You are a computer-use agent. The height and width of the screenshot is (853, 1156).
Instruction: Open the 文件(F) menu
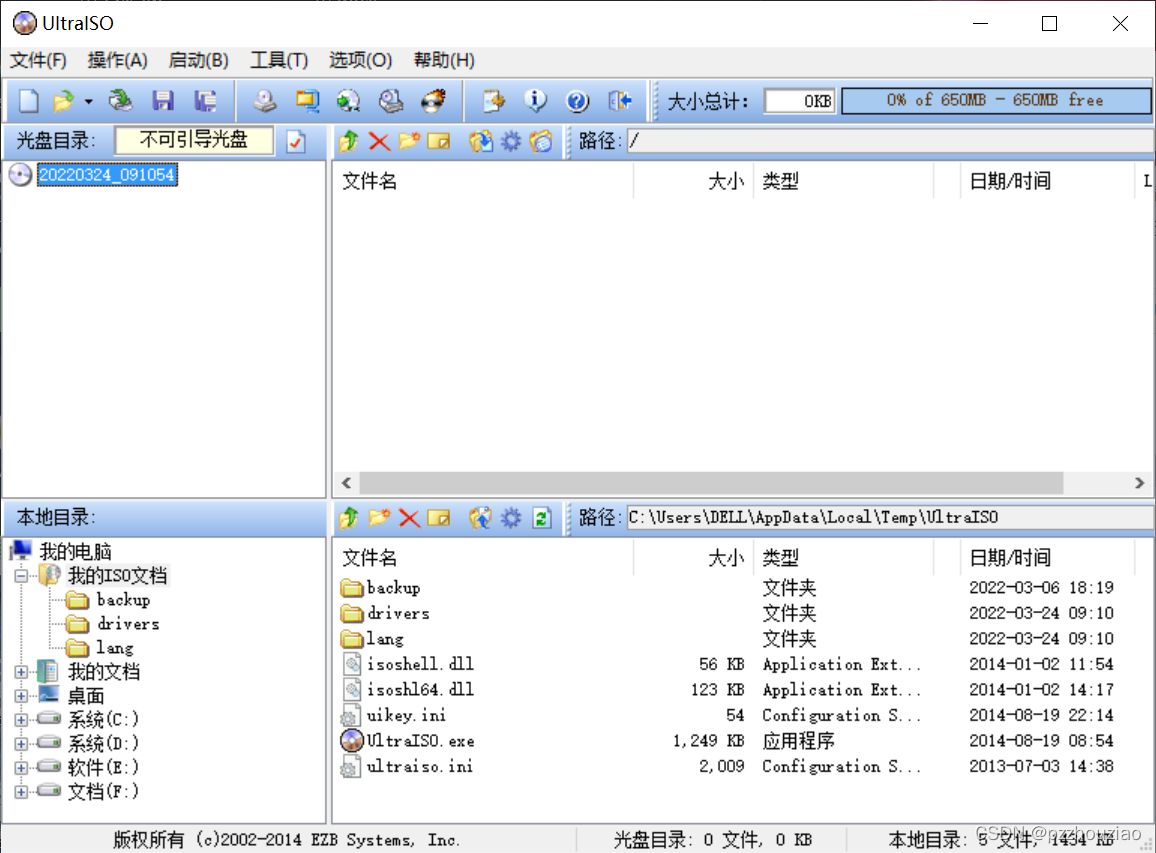point(38,60)
